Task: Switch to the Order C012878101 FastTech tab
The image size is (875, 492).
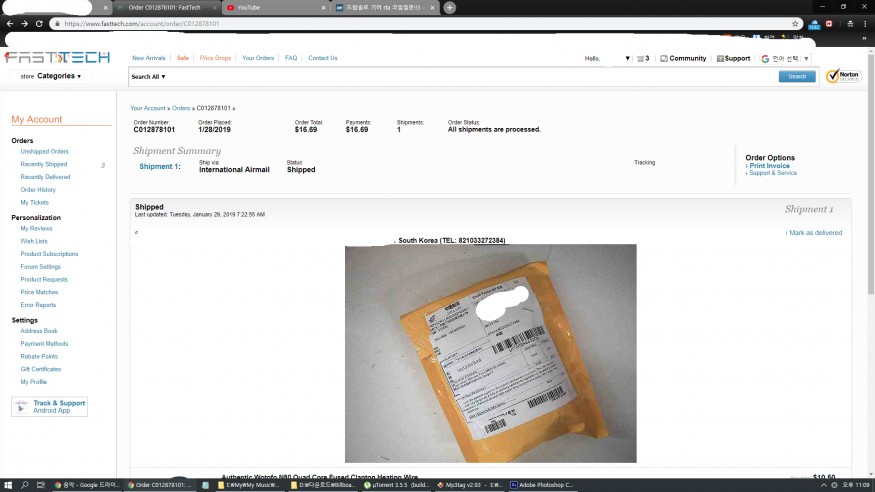Action: pos(166,8)
